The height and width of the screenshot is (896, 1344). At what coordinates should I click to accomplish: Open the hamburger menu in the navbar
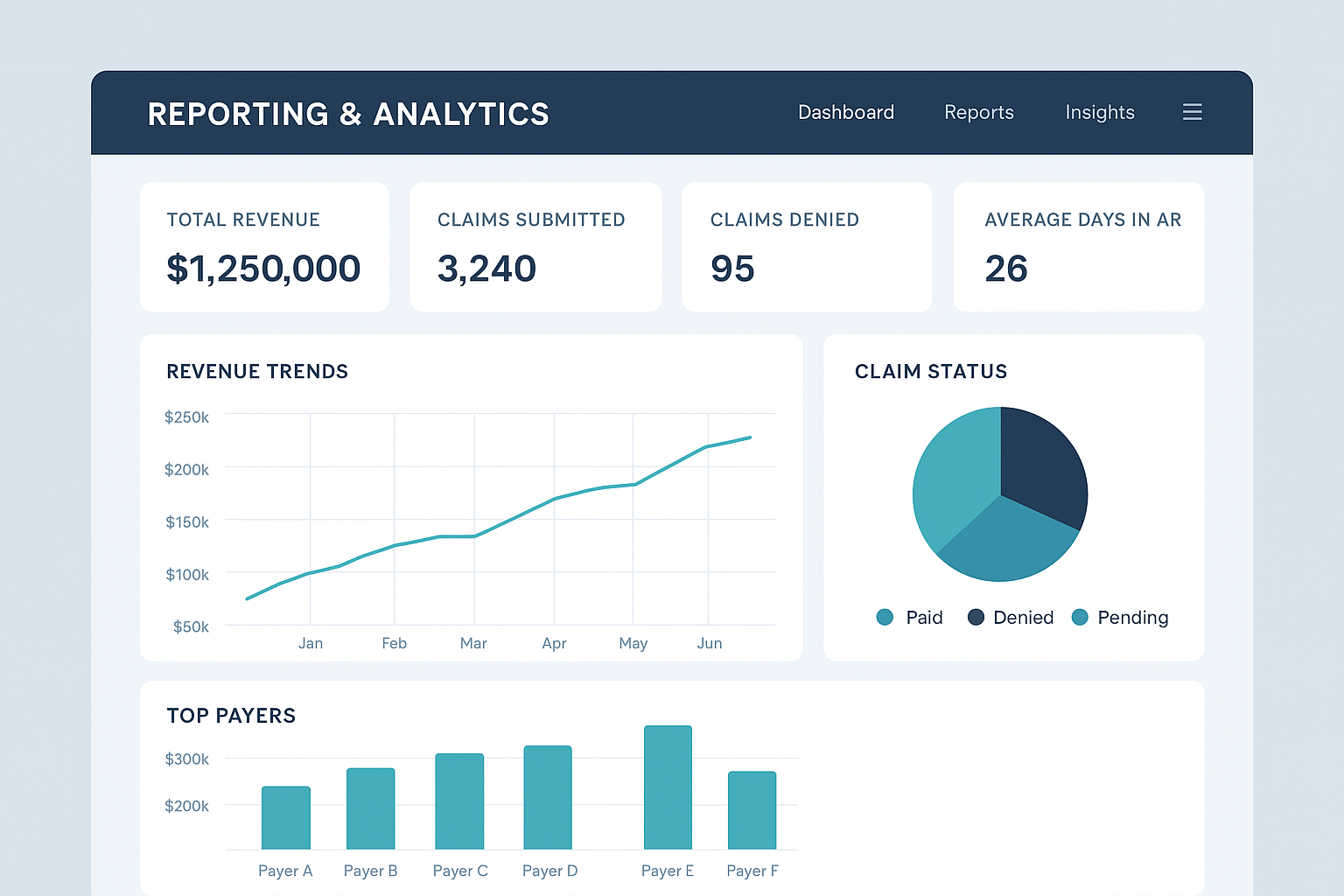pyautogui.click(x=1192, y=112)
